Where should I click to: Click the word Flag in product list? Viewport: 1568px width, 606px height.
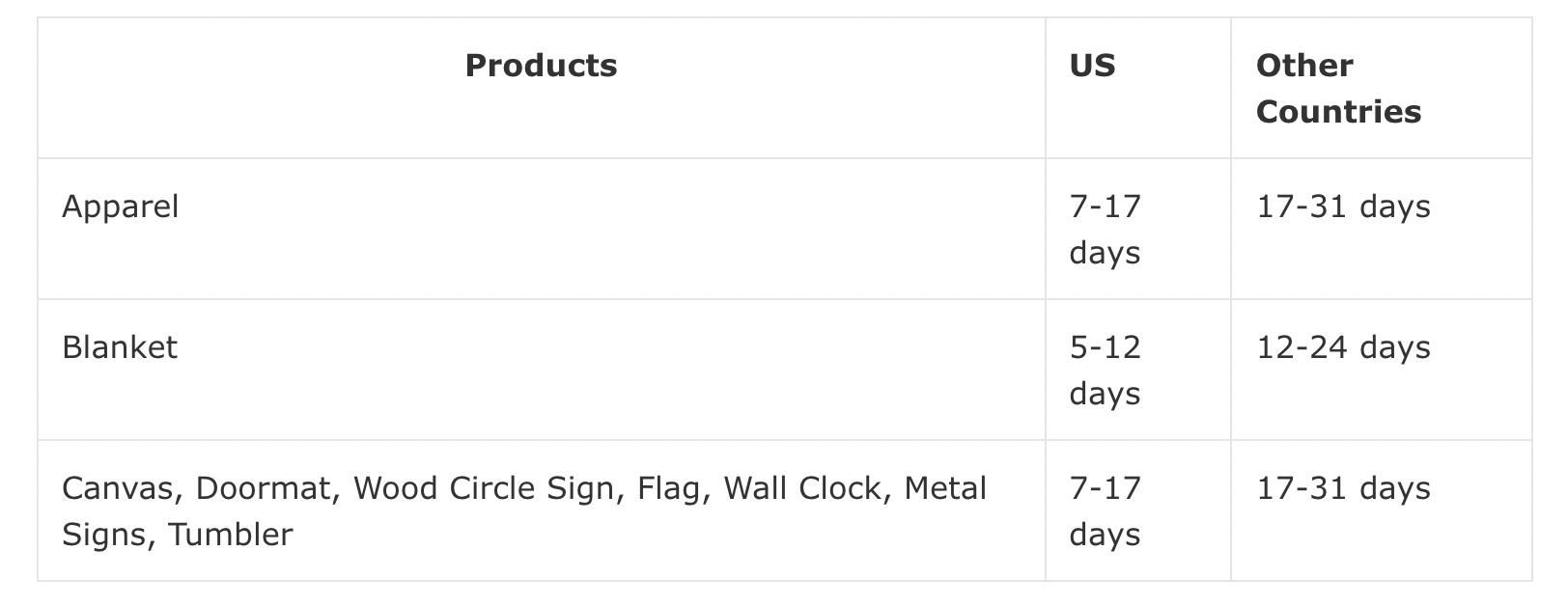coord(668,489)
